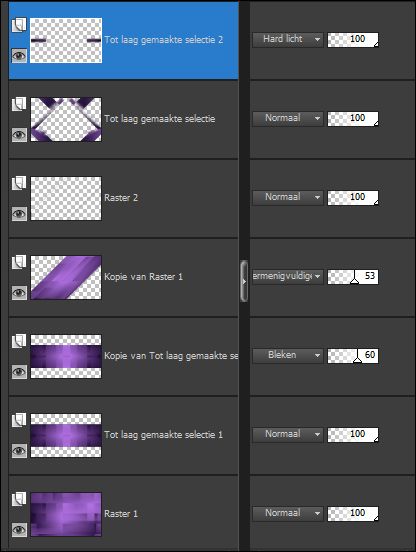
Task: Hide Tot laag gemaakte selectie 2 layer
Action: [x=19, y=56]
